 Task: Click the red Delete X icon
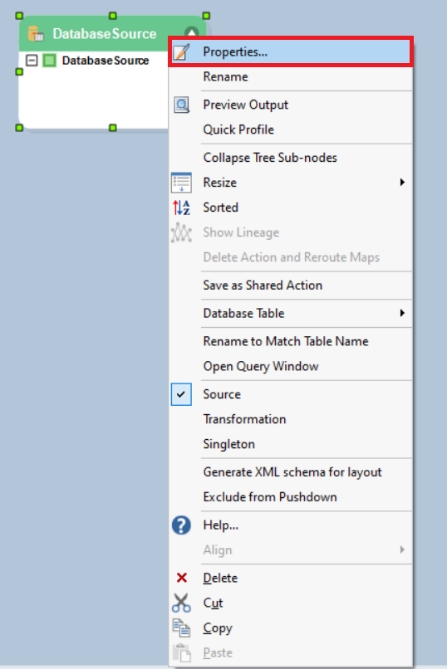click(x=182, y=578)
